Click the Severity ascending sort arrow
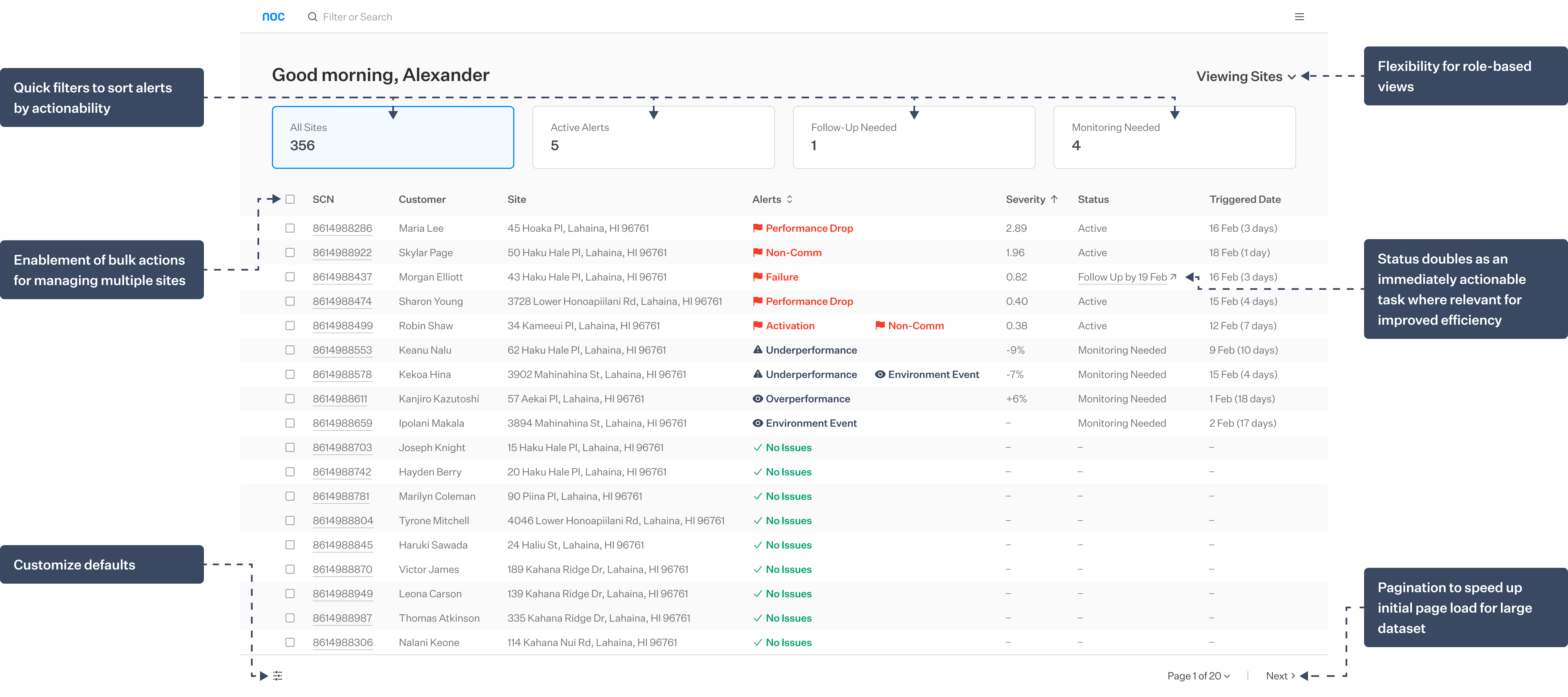1568x697 pixels. tap(1054, 199)
